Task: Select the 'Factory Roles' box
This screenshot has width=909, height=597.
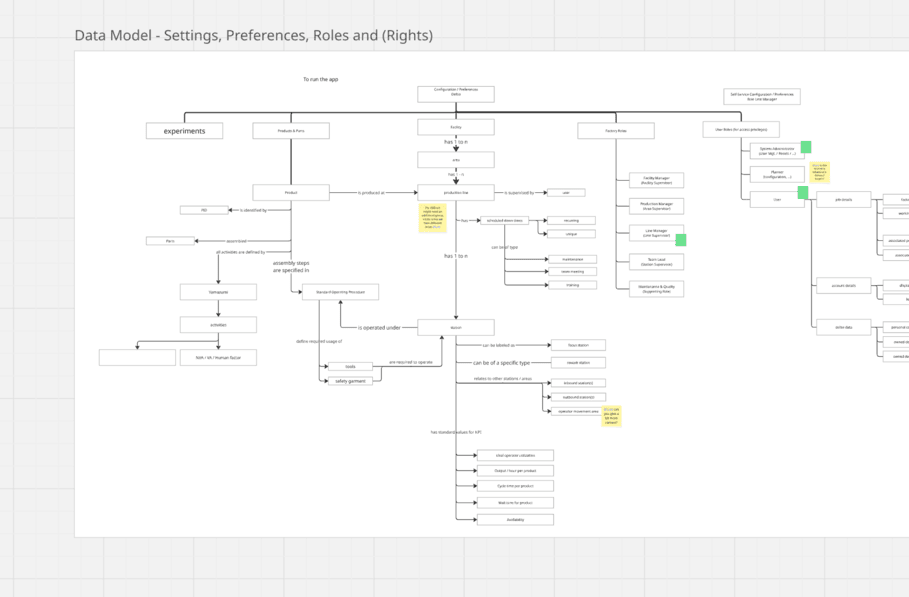Action: [616, 131]
